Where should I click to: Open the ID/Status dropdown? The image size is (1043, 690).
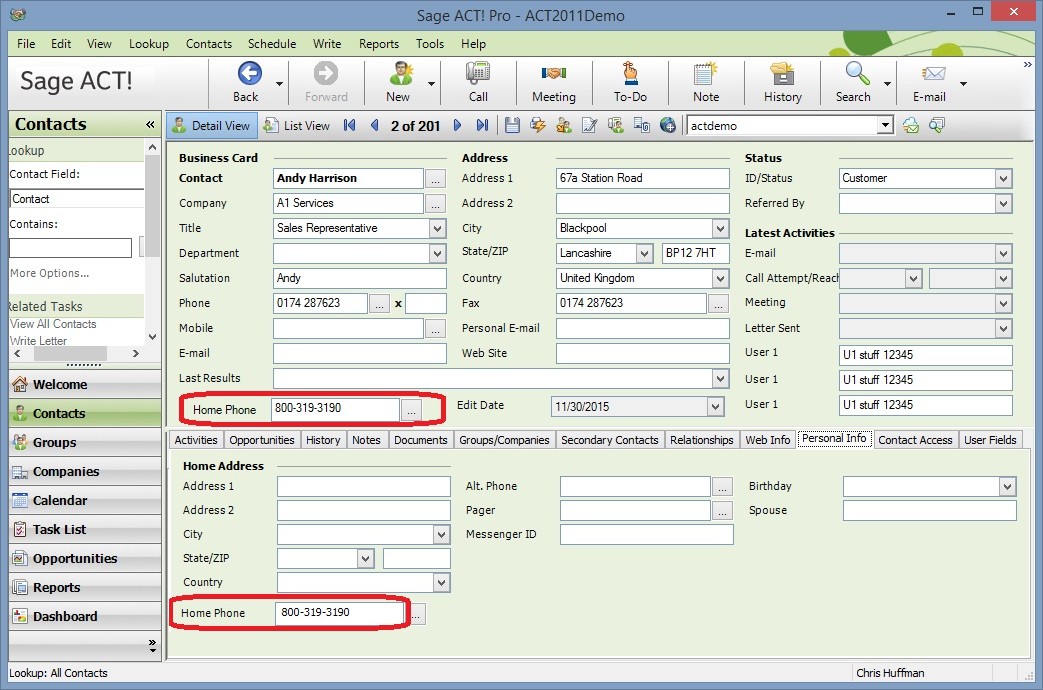tap(1004, 178)
